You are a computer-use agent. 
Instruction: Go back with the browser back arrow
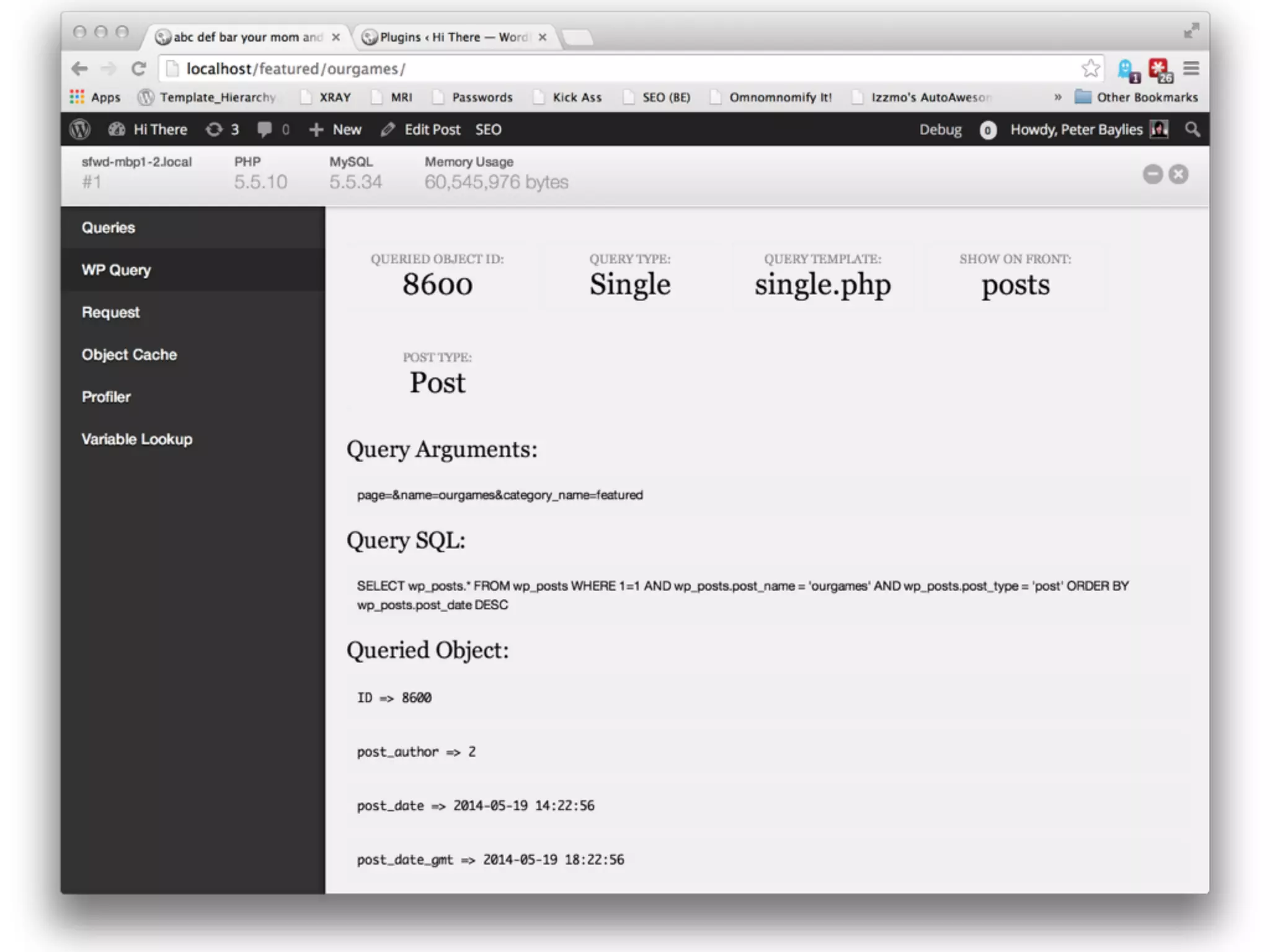click(x=79, y=69)
